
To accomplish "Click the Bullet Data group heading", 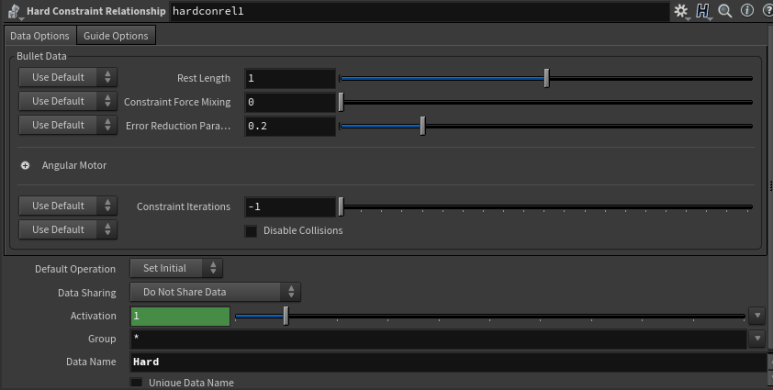I will (41, 56).
